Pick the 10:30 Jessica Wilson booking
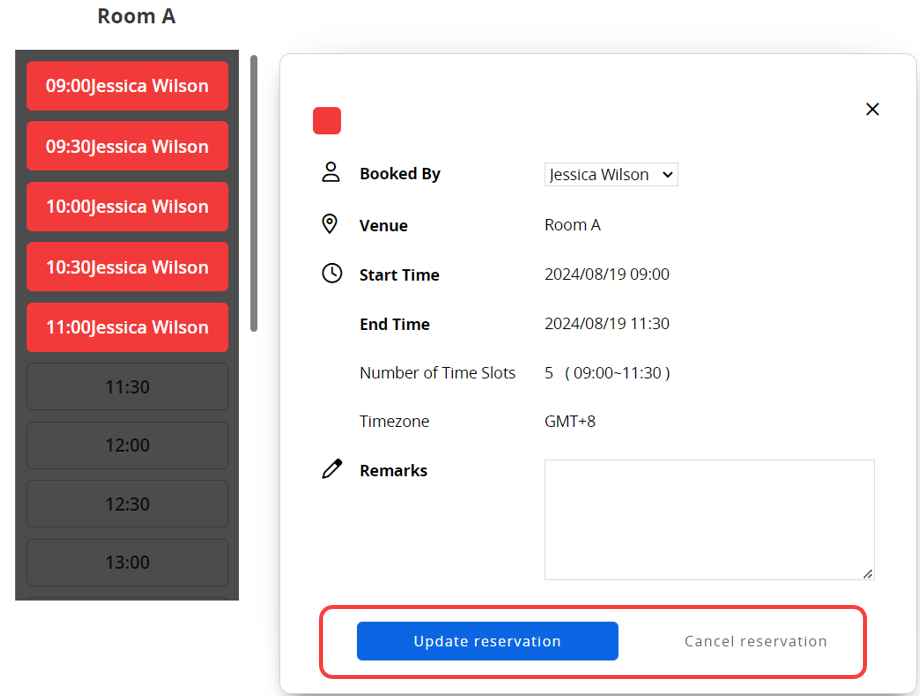This screenshot has width=920, height=696. click(x=127, y=267)
